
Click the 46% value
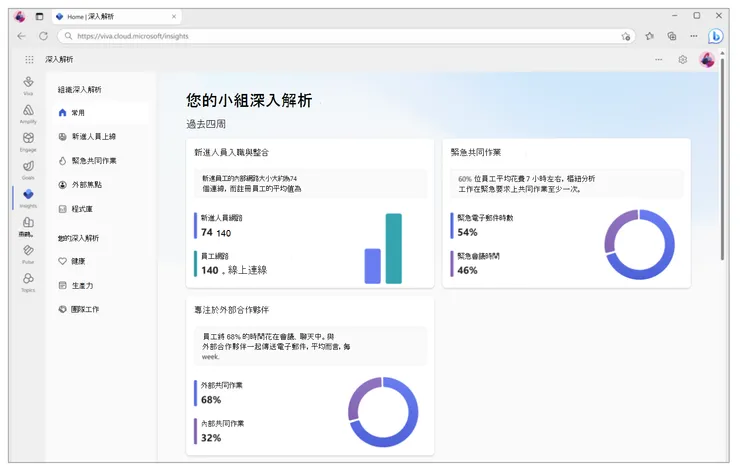coord(467,270)
